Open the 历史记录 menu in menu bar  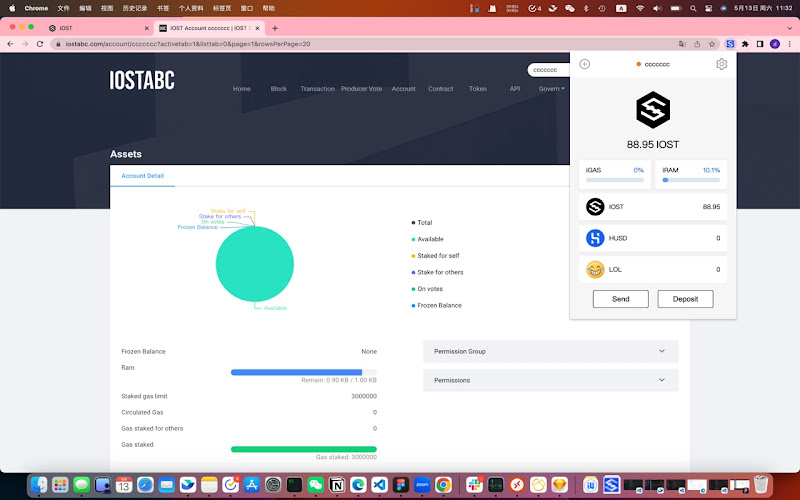pos(135,8)
